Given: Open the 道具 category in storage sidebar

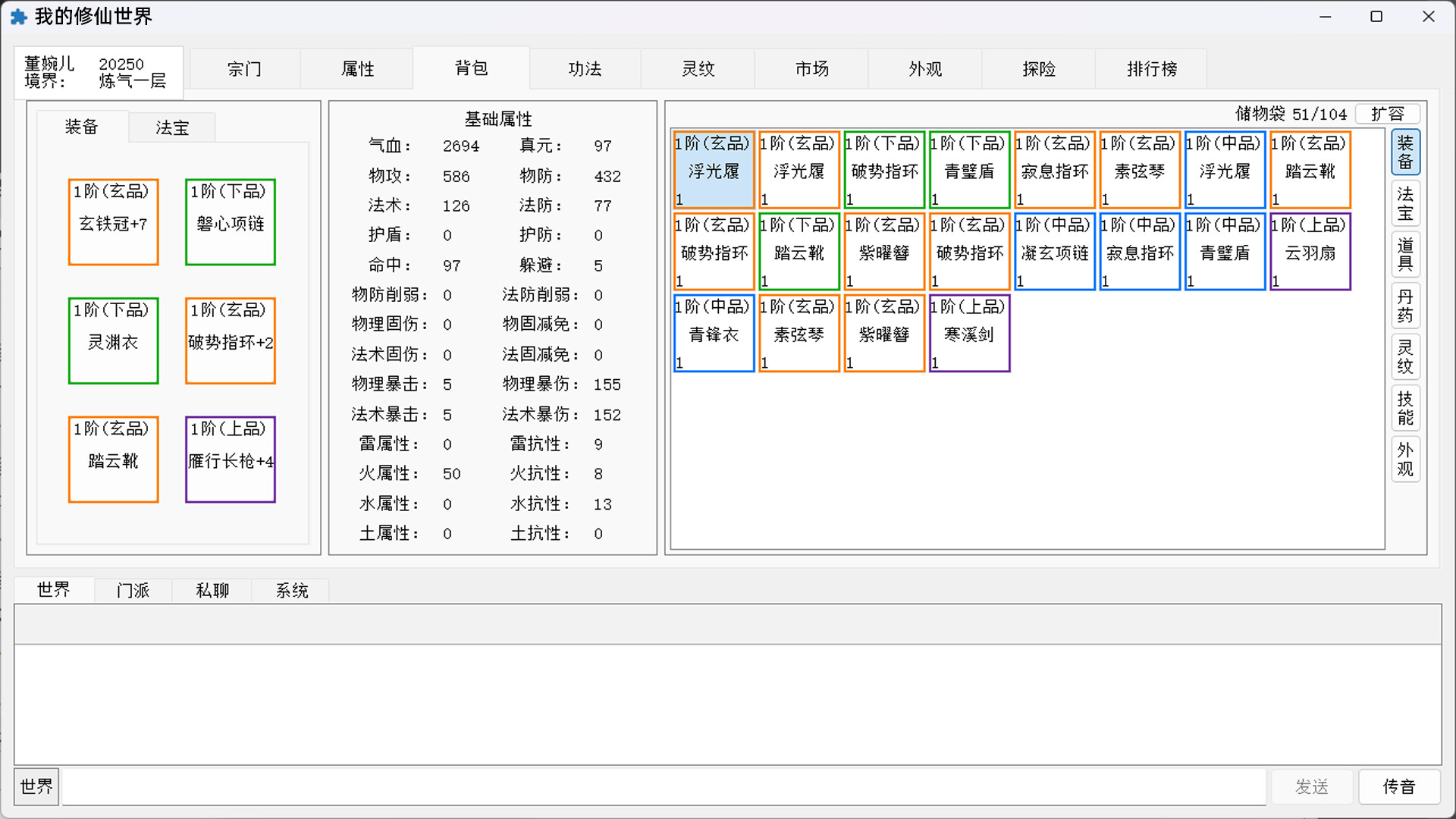Looking at the screenshot, I should pos(1404,254).
